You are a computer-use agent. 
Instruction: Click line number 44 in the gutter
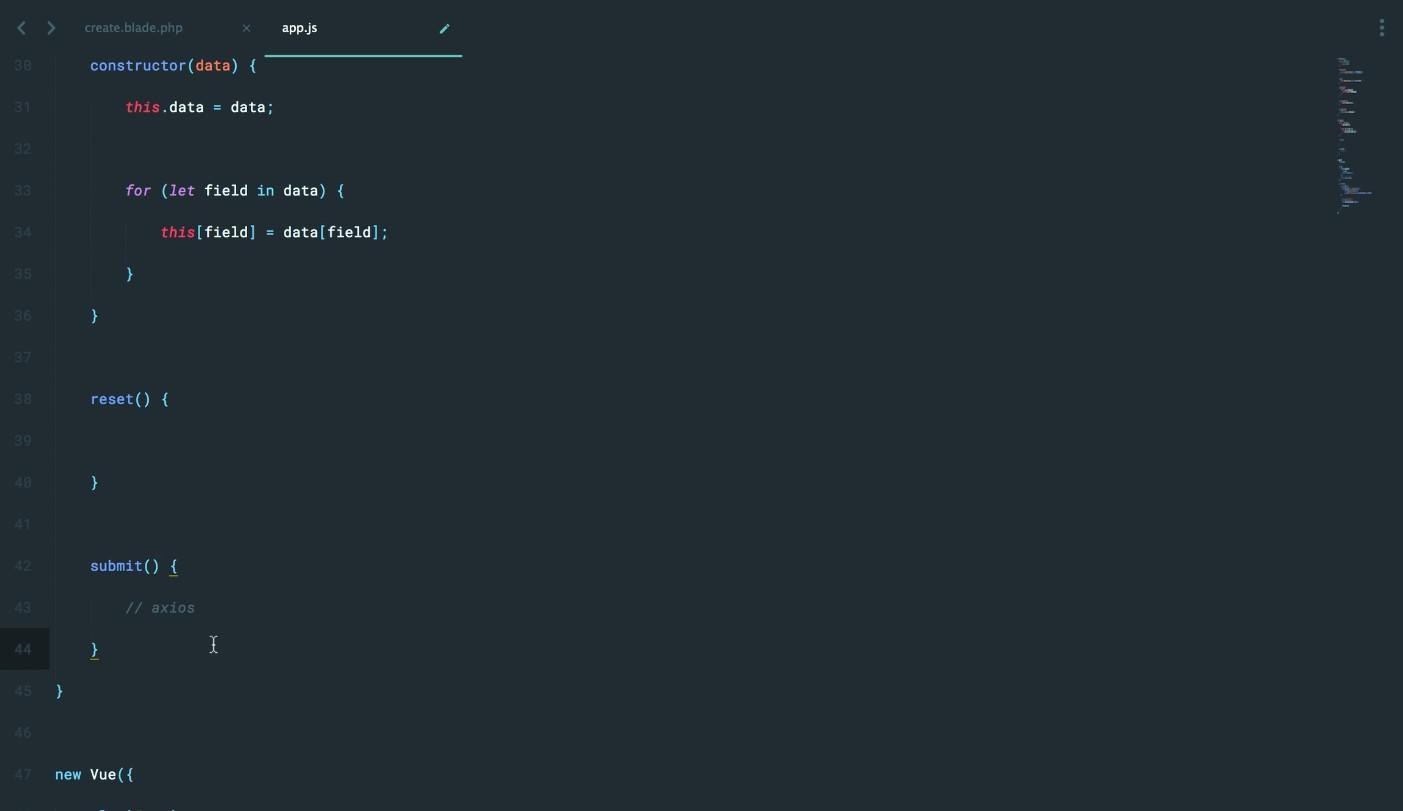coord(23,649)
